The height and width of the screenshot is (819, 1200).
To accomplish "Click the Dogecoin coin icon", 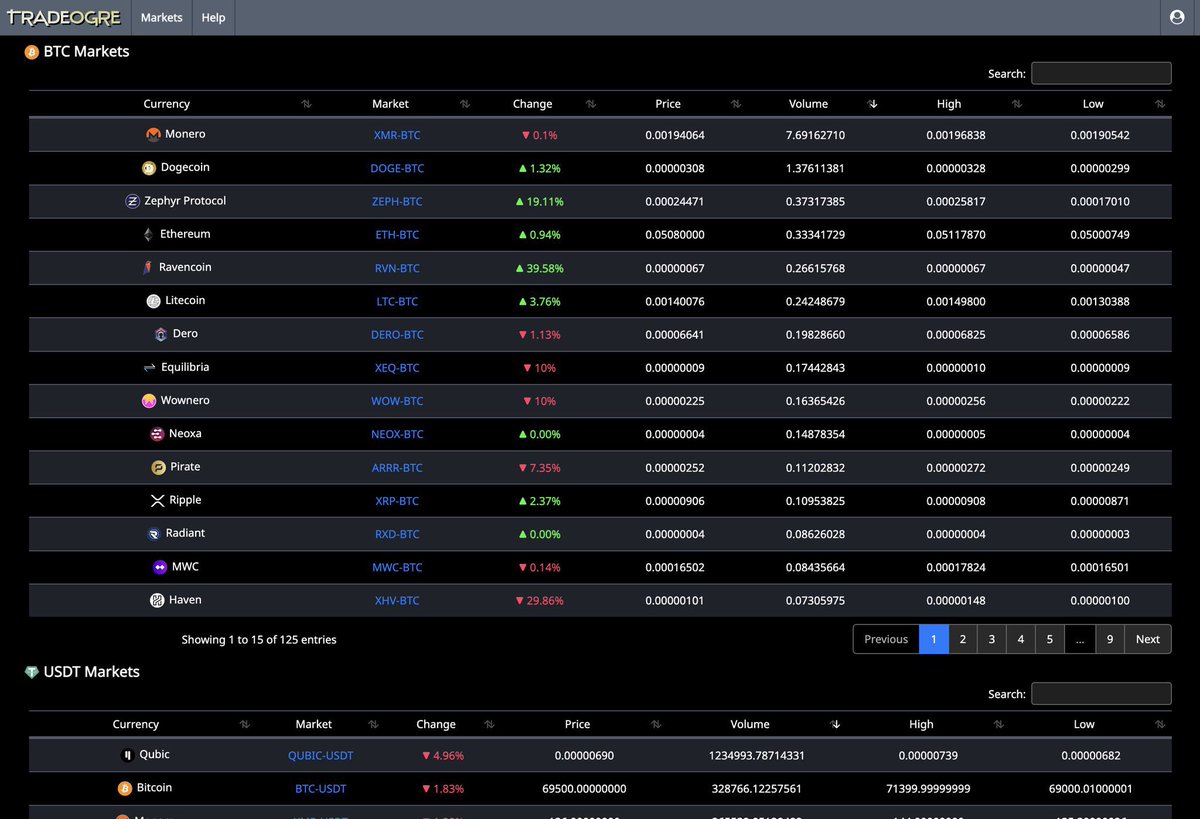I will click(149, 168).
